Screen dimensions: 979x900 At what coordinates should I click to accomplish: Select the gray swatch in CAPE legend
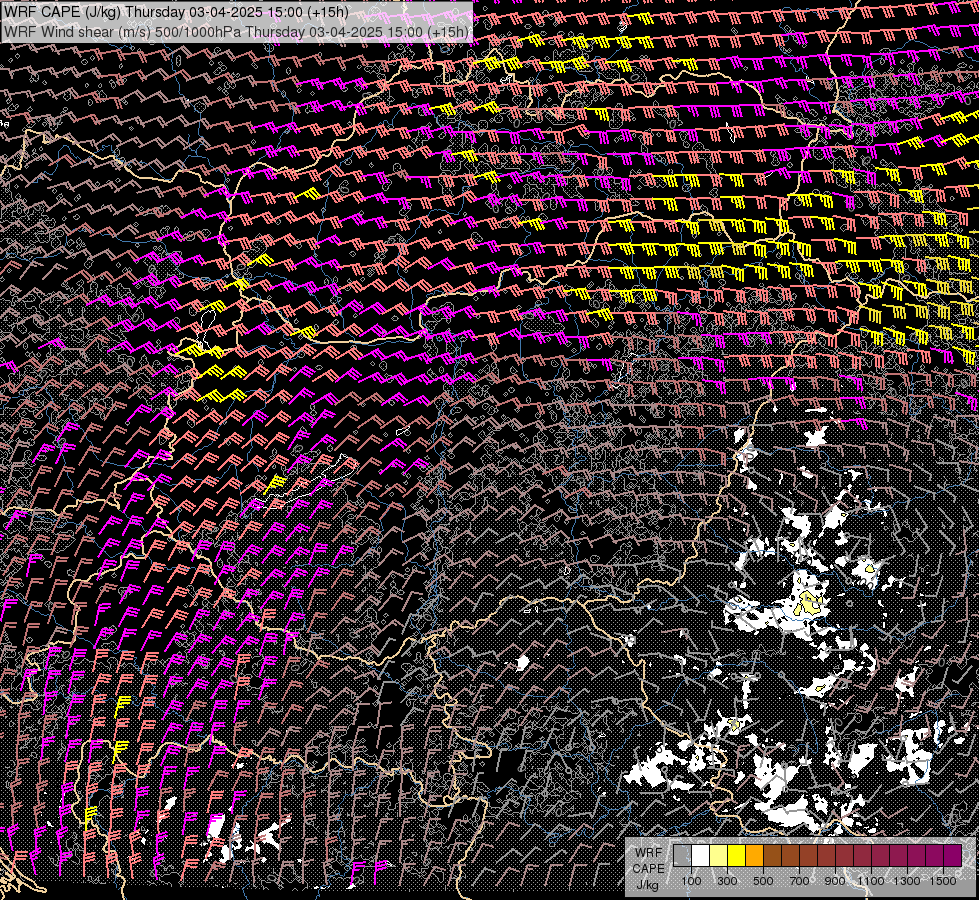(682, 856)
